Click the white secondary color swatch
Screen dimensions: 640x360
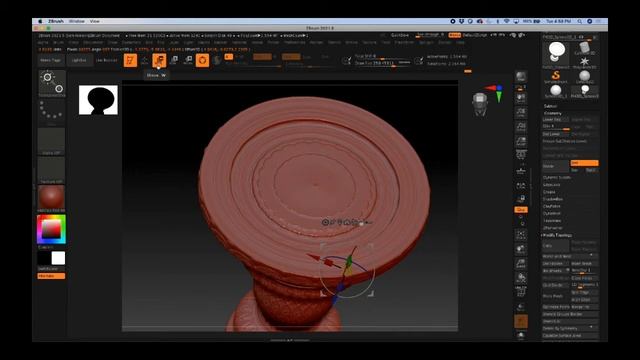[58, 258]
